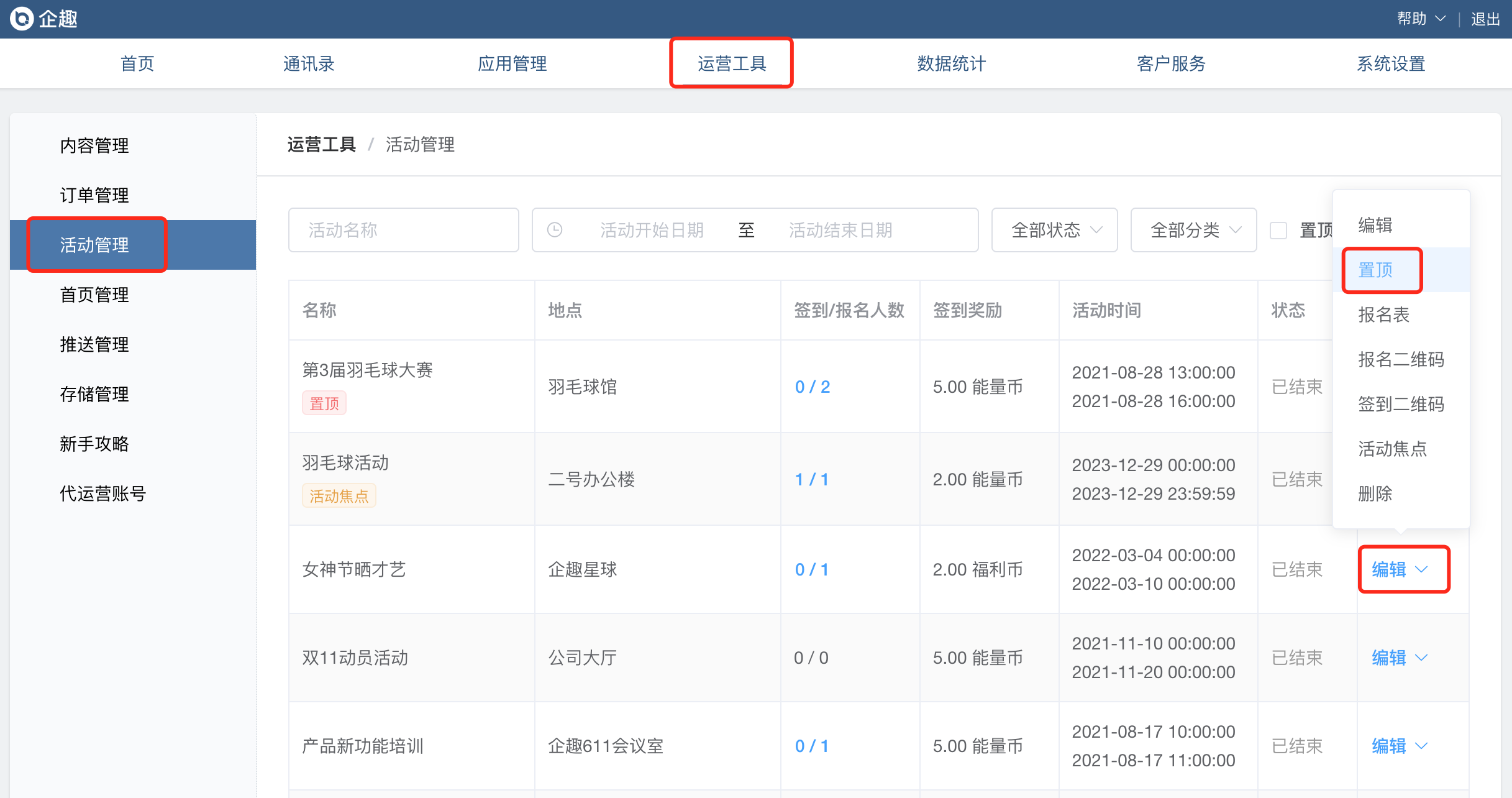Viewport: 1512px width, 798px height.
Task: Click chevron beside 编辑 in 产品新功能培训 row
Action: 1421,746
